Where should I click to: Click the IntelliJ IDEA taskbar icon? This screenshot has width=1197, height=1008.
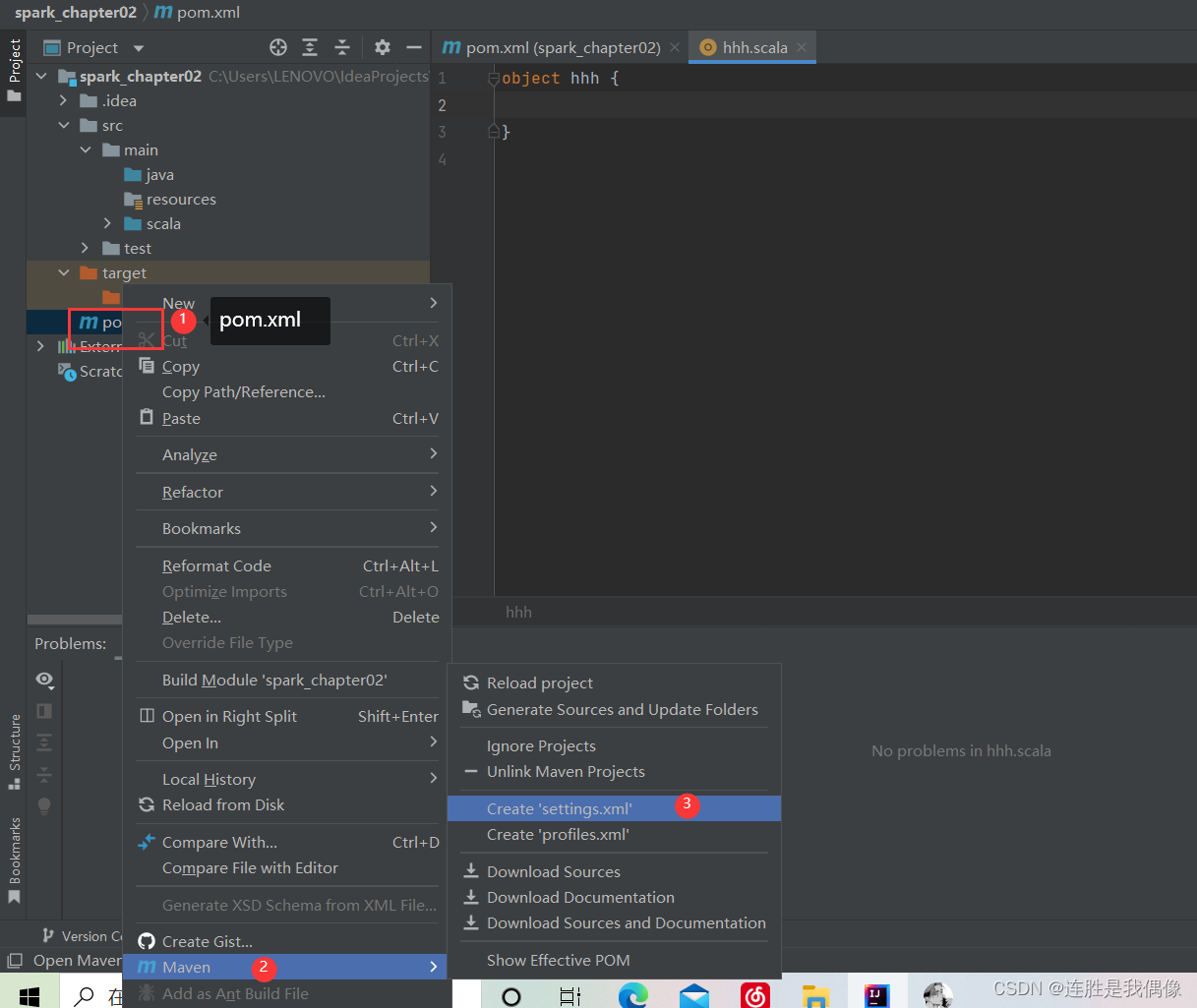[x=875, y=994]
